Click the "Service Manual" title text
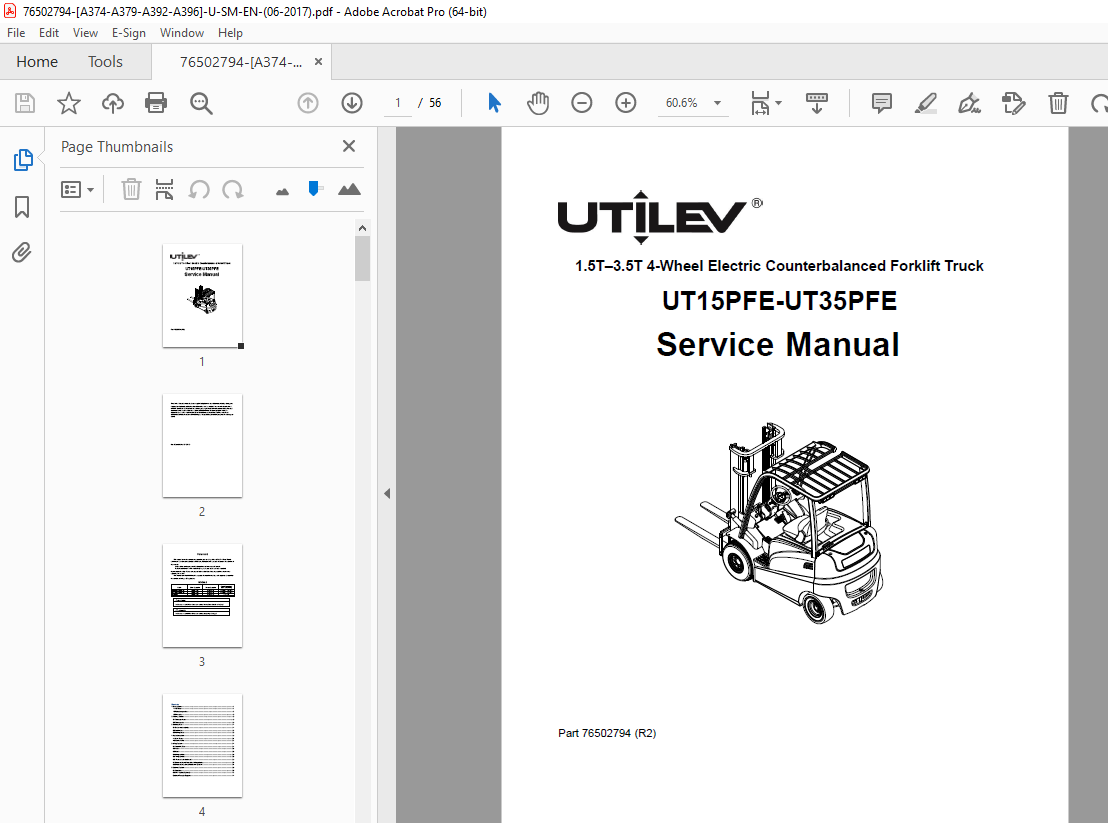This screenshot has width=1108, height=823. 778,345
